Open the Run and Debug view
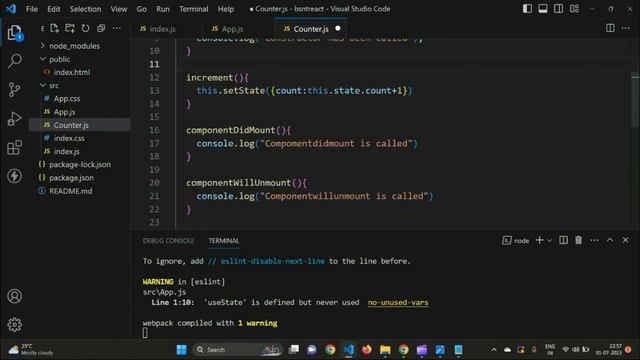The height and width of the screenshot is (360, 640). [15, 119]
